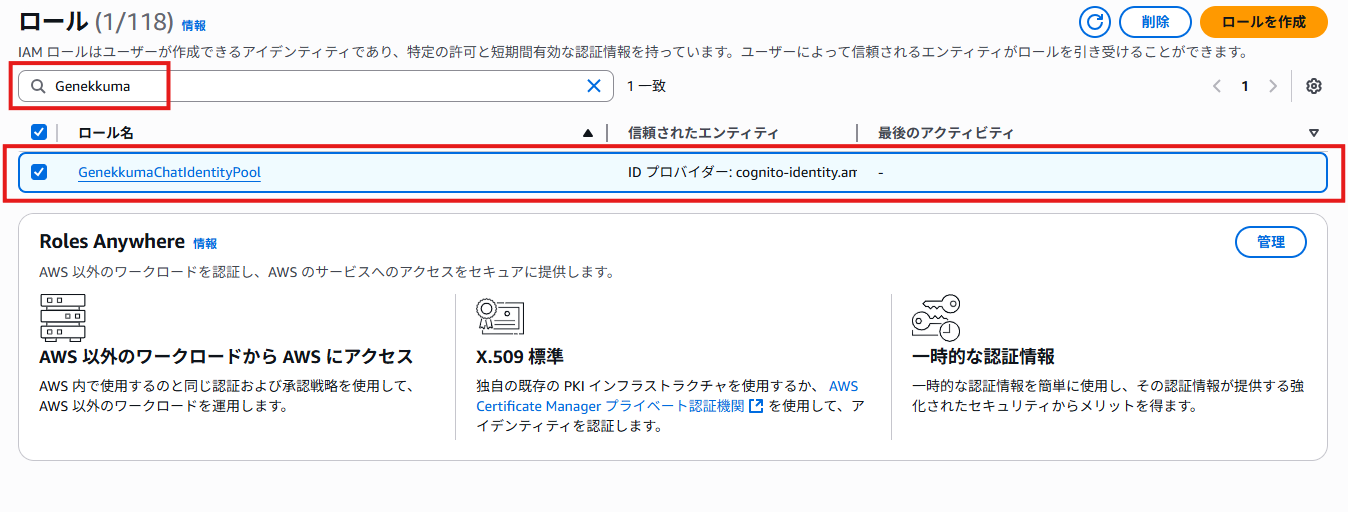Viewport: 1348px width, 512px height.
Task: Click the X.509 標準 heading
Action: (520, 357)
